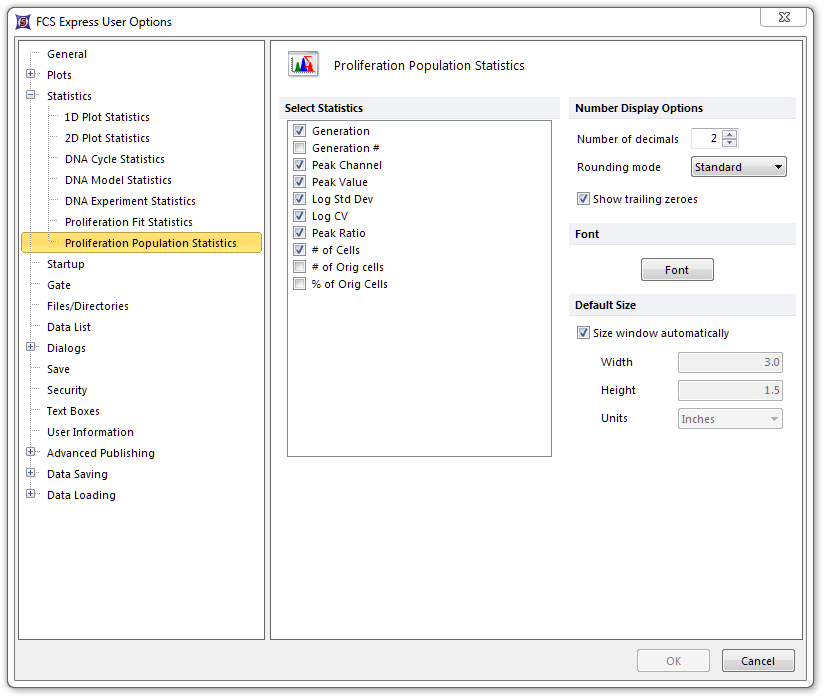Enable the Generation # checkbox
The height and width of the screenshot is (698, 824).
tap(299, 148)
